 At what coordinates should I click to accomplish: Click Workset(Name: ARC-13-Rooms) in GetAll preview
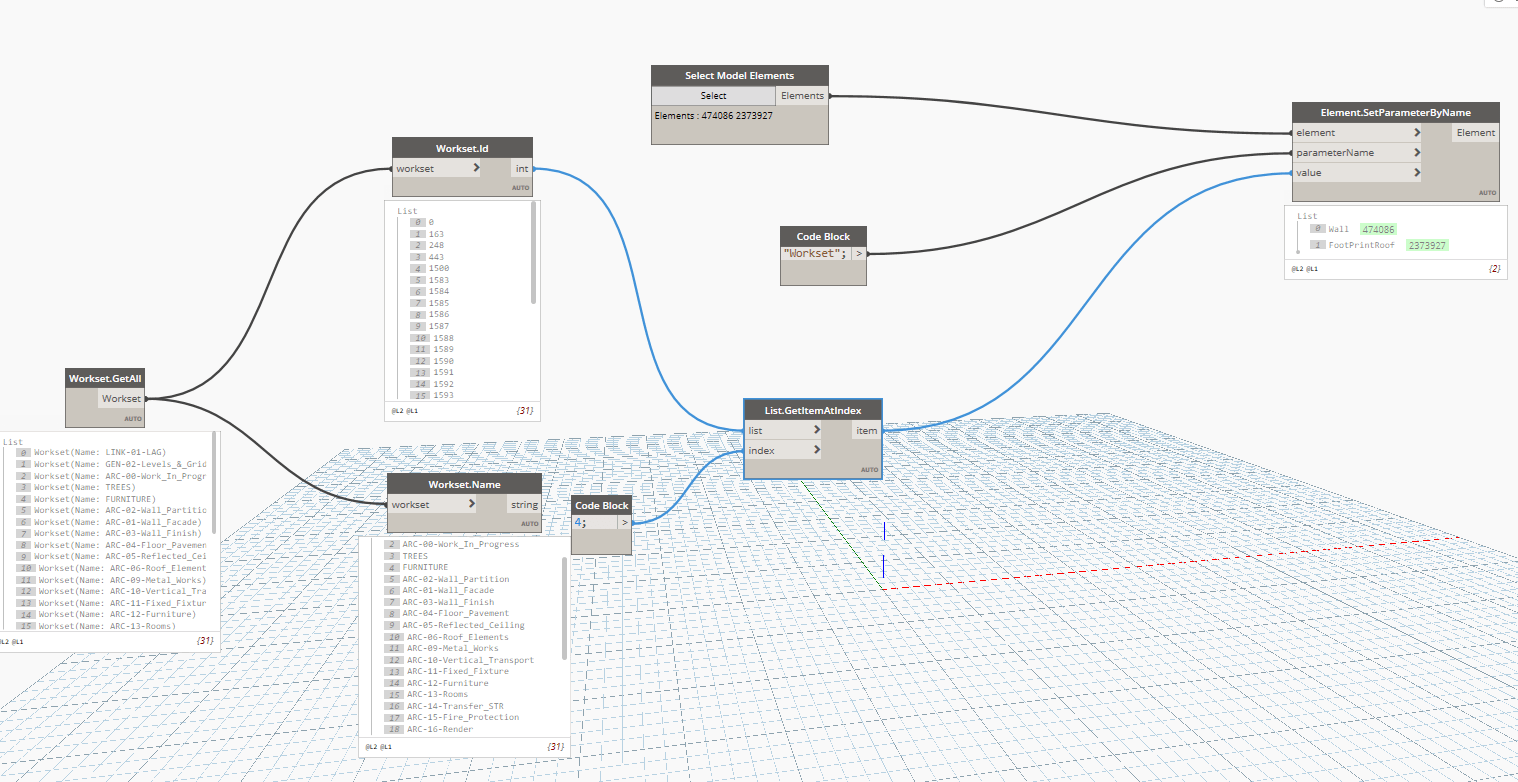click(x=106, y=626)
